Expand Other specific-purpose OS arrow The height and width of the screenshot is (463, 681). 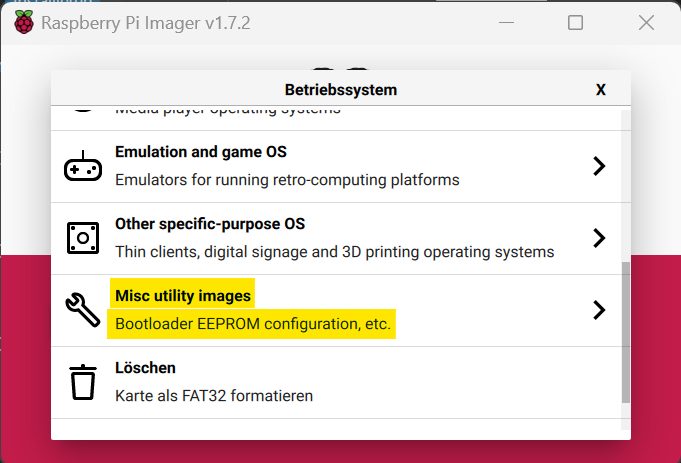pos(599,238)
